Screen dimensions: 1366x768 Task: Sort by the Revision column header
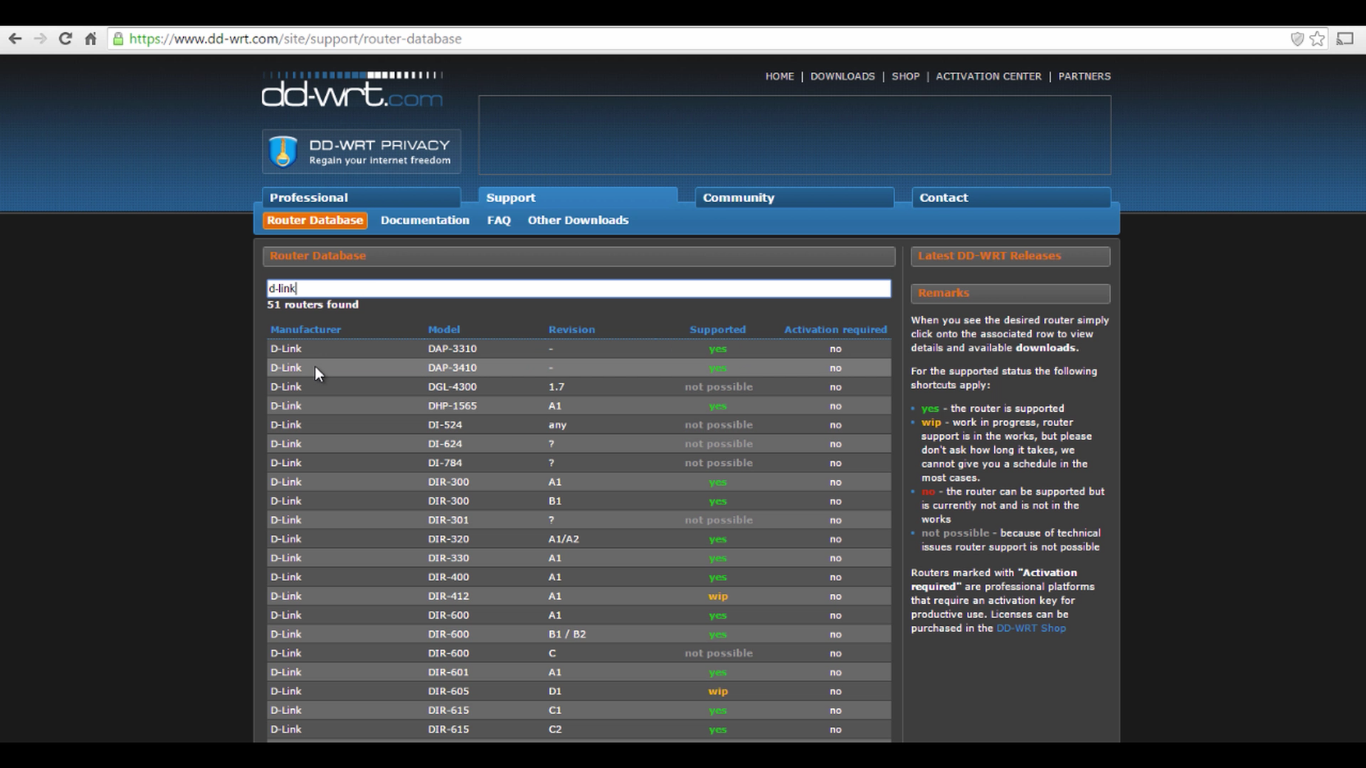tap(571, 329)
